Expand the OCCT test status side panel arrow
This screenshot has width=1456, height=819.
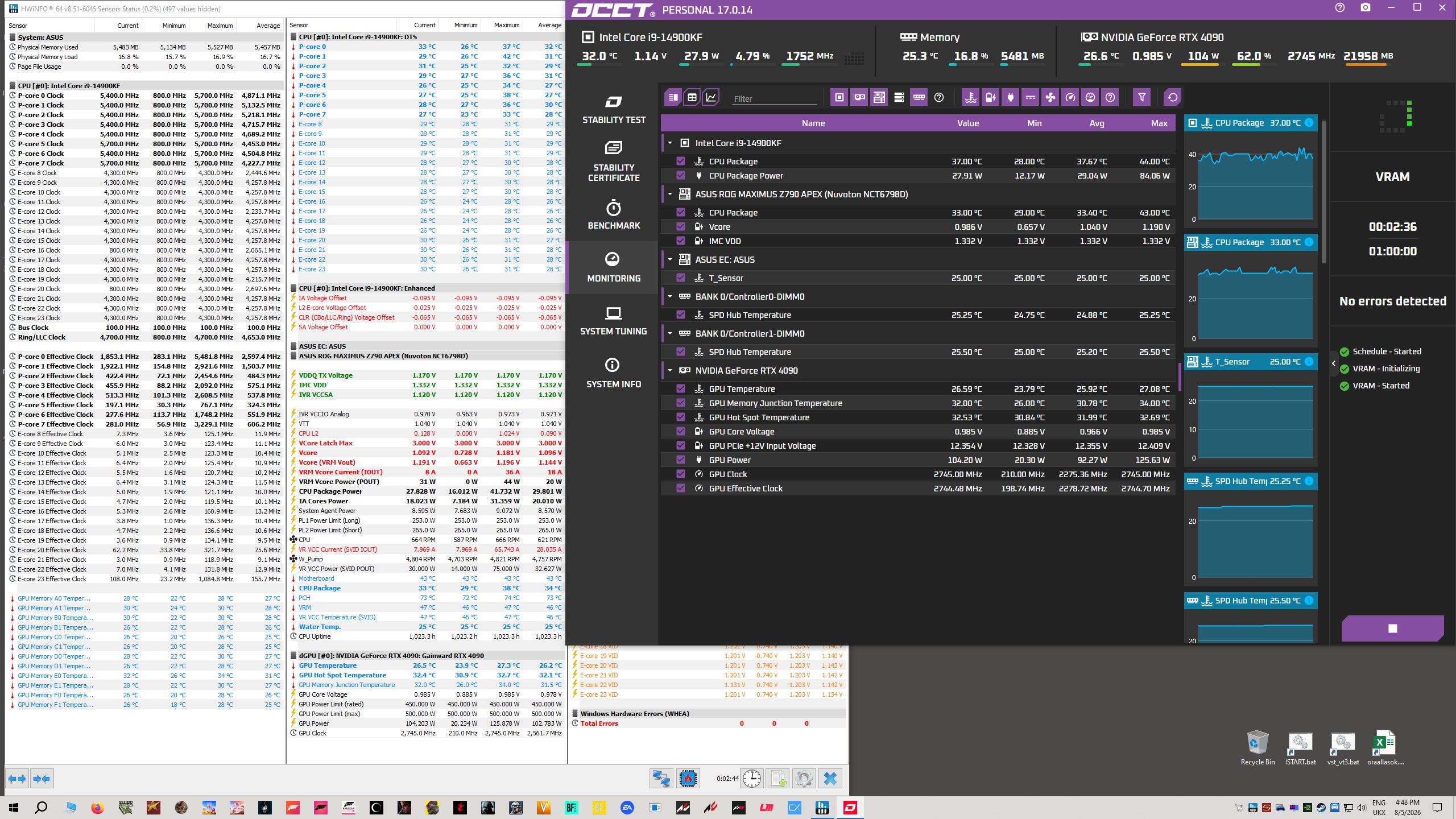[1333, 363]
